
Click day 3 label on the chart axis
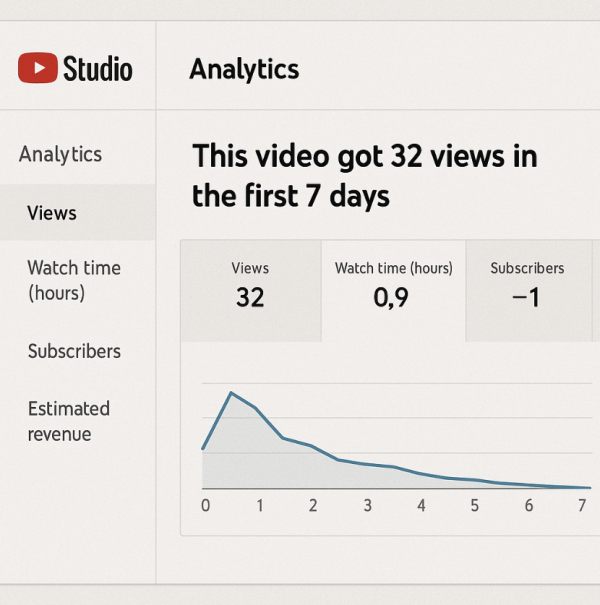point(367,506)
